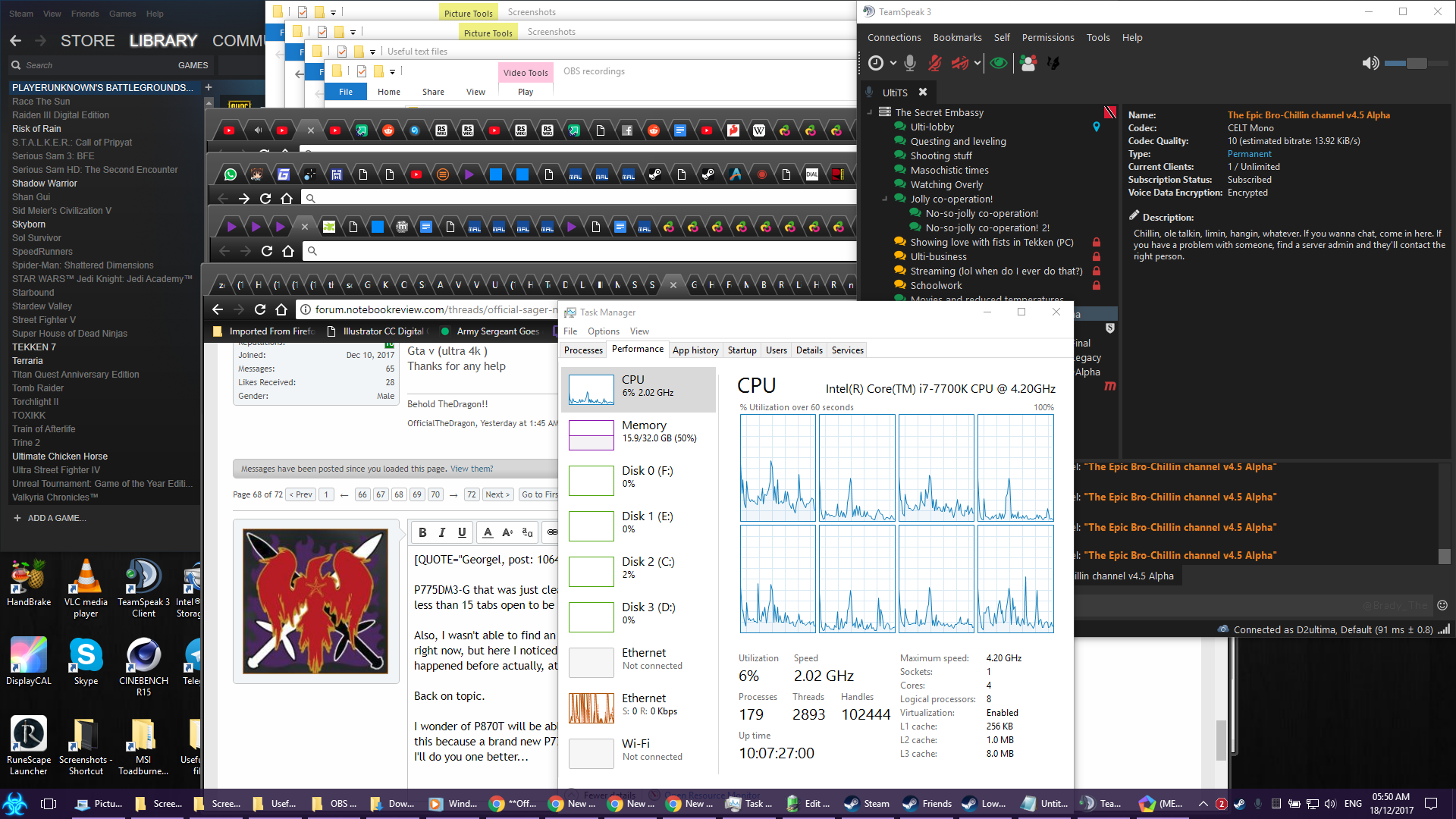Open TeamSpeak Bookmarks menu
This screenshot has height=819, width=1456.
957,37
